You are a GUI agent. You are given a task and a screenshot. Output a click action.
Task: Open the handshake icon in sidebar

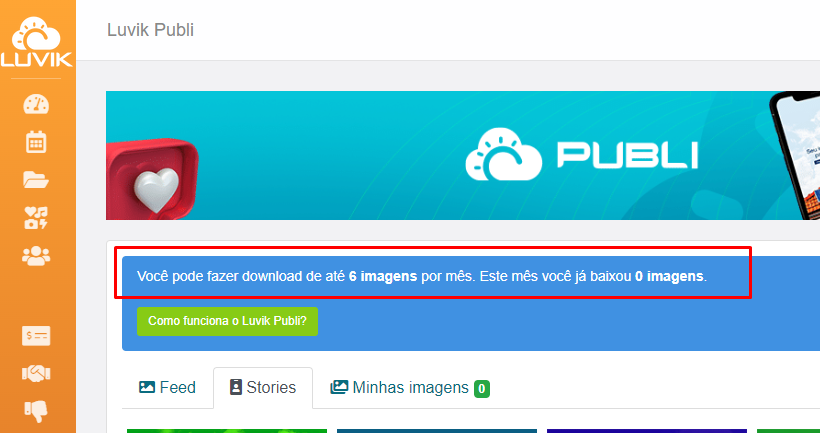pyautogui.click(x=36, y=373)
